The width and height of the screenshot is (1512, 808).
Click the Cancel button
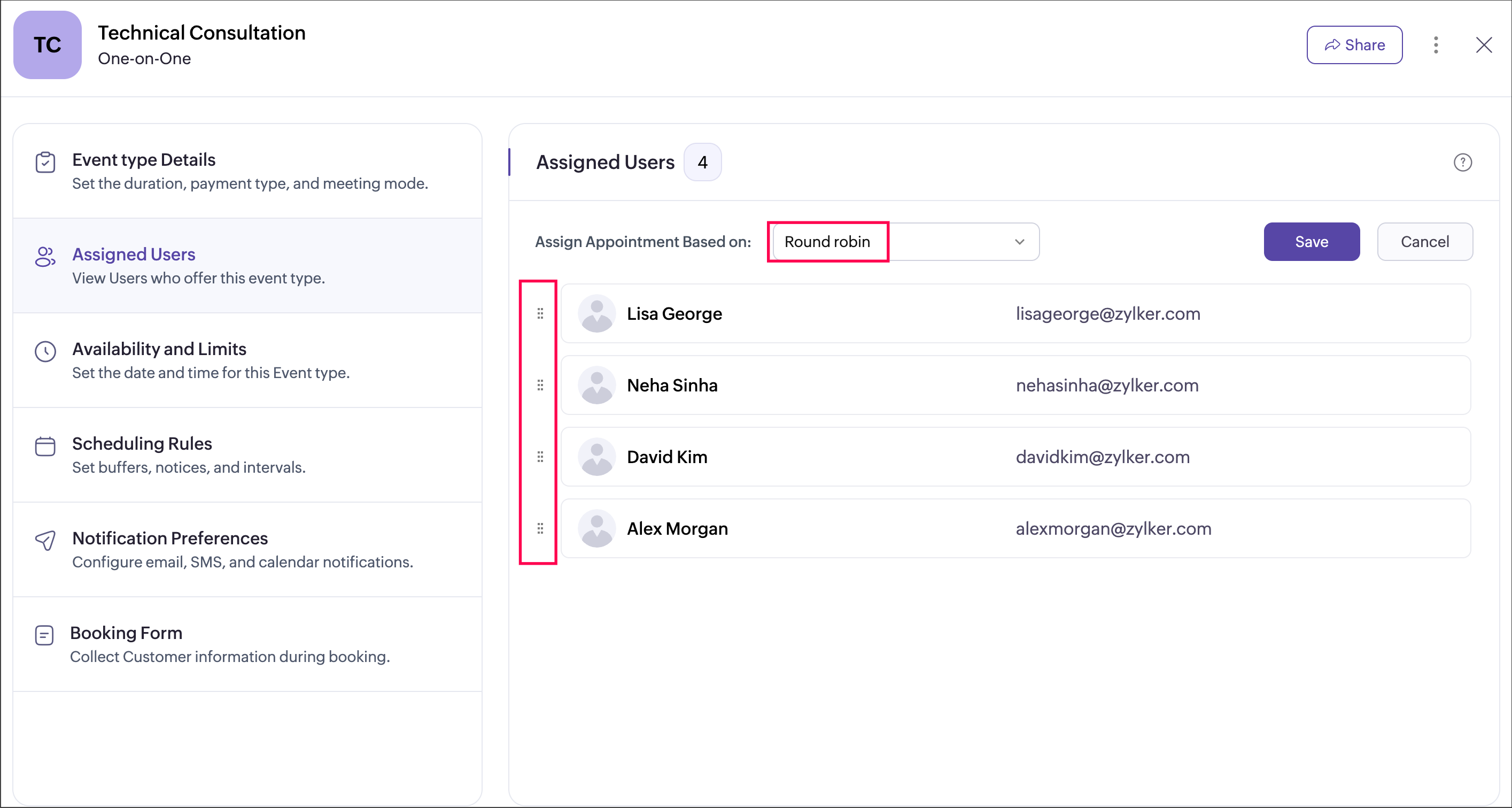pos(1424,242)
